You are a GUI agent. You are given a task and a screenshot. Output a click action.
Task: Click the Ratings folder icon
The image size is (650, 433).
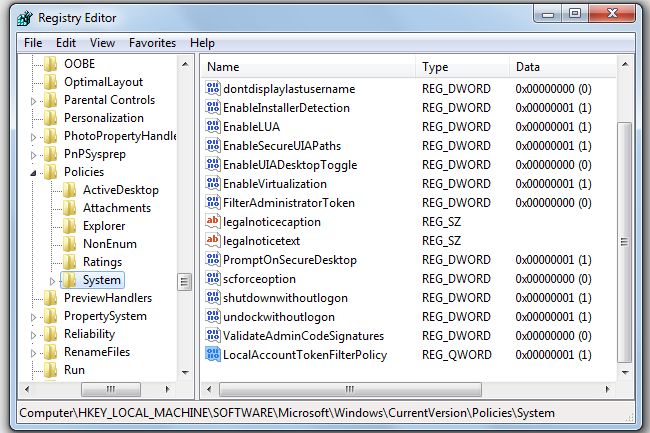tap(70, 262)
